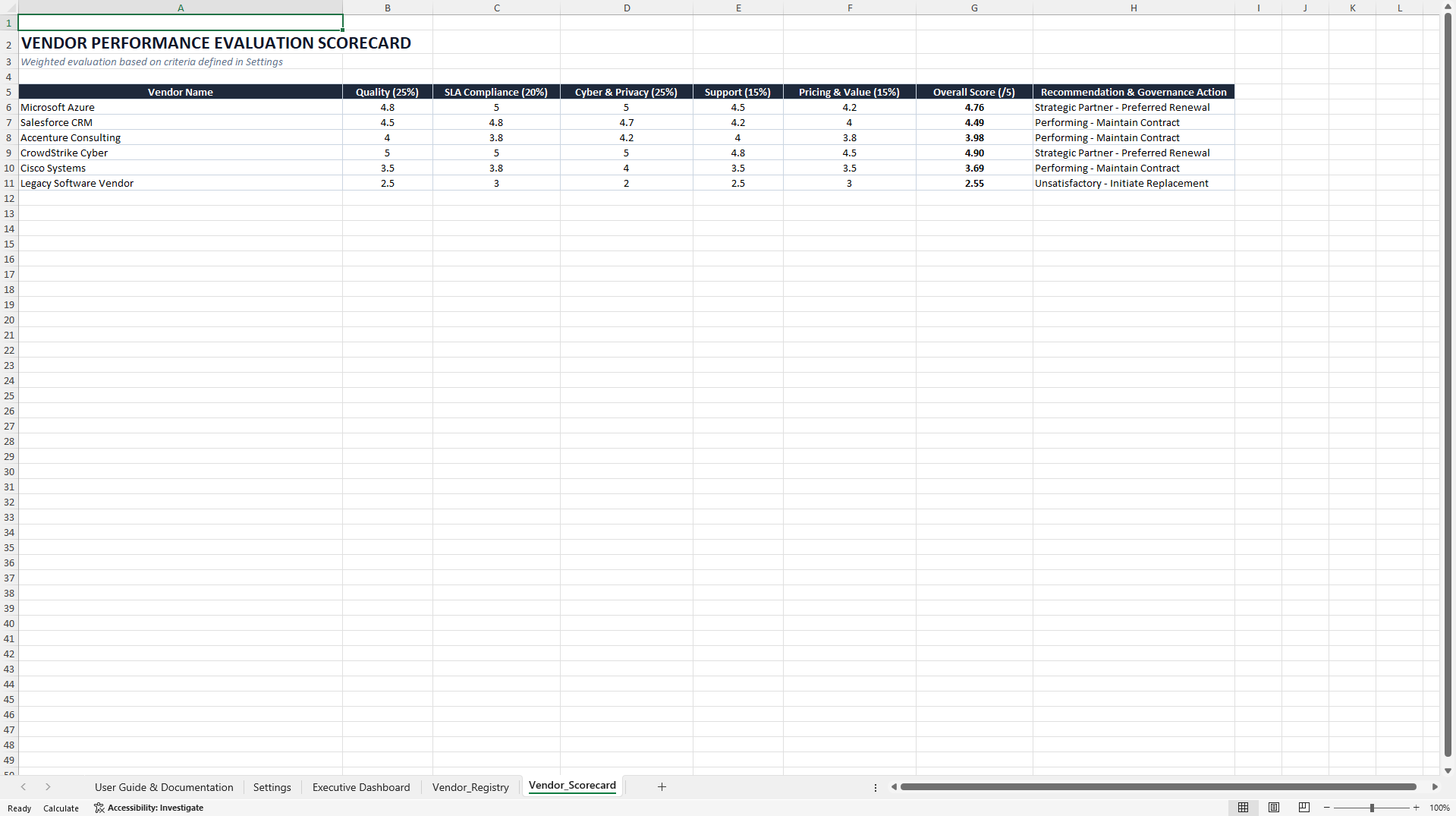Click the horizontal scrollbar thumb
Viewport: 1456px width, 816px height.
pyautogui.click(x=1158, y=787)
